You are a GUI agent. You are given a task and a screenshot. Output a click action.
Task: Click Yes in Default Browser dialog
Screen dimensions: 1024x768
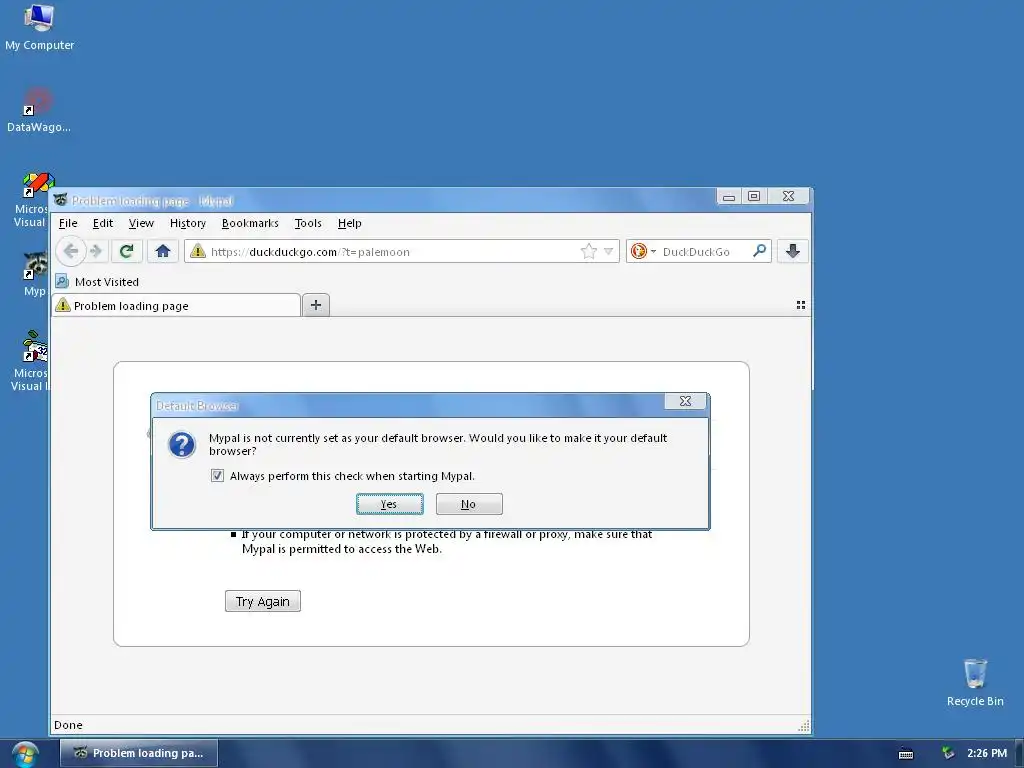(x=390, y=504)
